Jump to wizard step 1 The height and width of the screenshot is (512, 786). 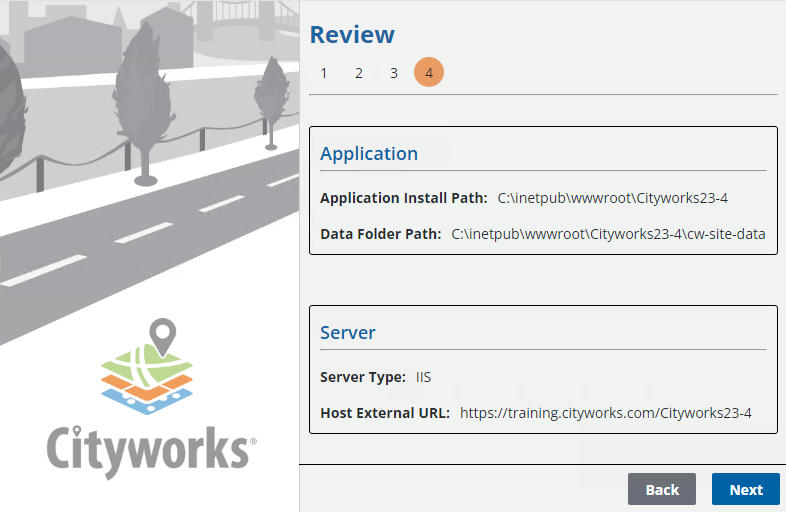(324, 73)
